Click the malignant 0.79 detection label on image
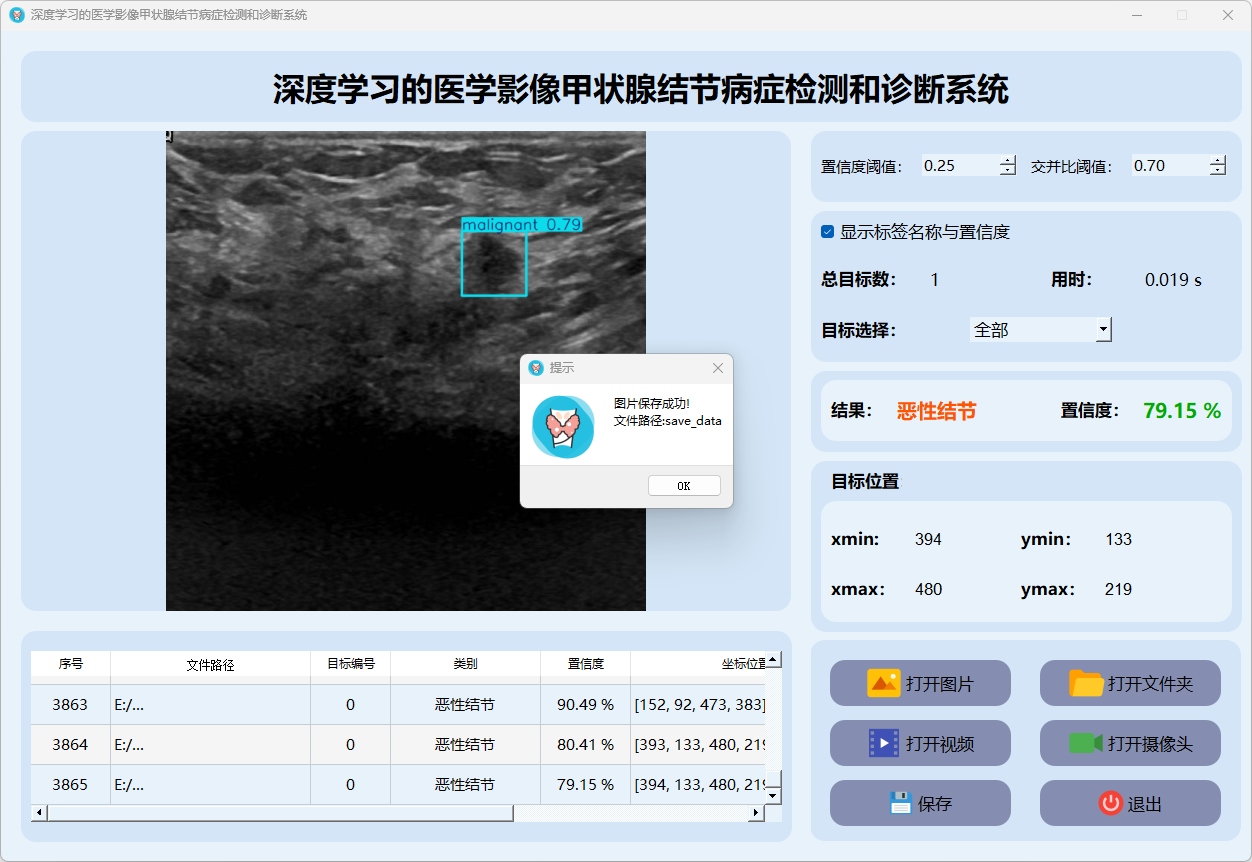The height and width of the screenshot is (862, 1252). click(x=521, y=225)
